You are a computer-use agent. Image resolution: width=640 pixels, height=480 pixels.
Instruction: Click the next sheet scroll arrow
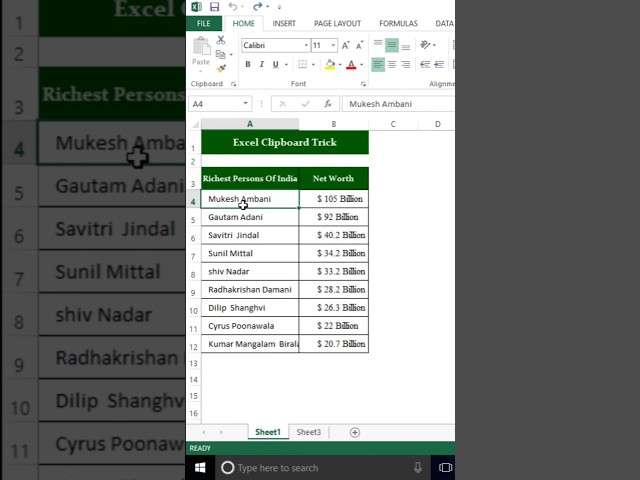221,432
